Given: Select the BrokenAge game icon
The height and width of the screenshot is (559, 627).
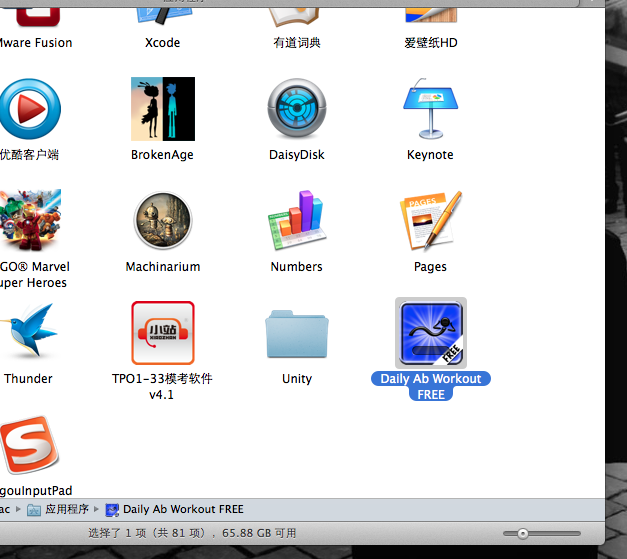Looking at the screenshot, I should [163, 109].
